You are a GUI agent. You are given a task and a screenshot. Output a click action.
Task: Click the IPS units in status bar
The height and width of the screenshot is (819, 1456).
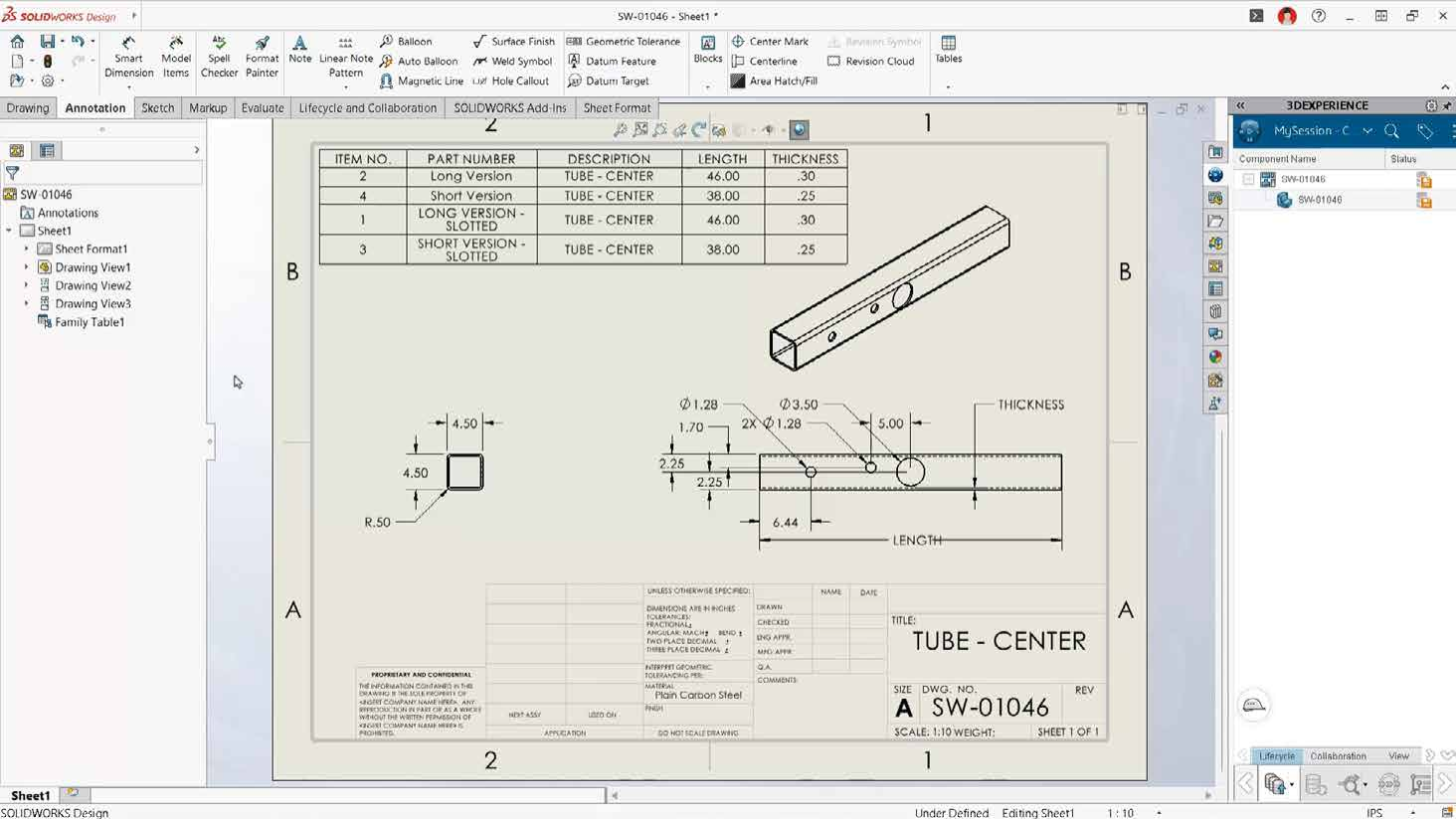point(1374,812)
